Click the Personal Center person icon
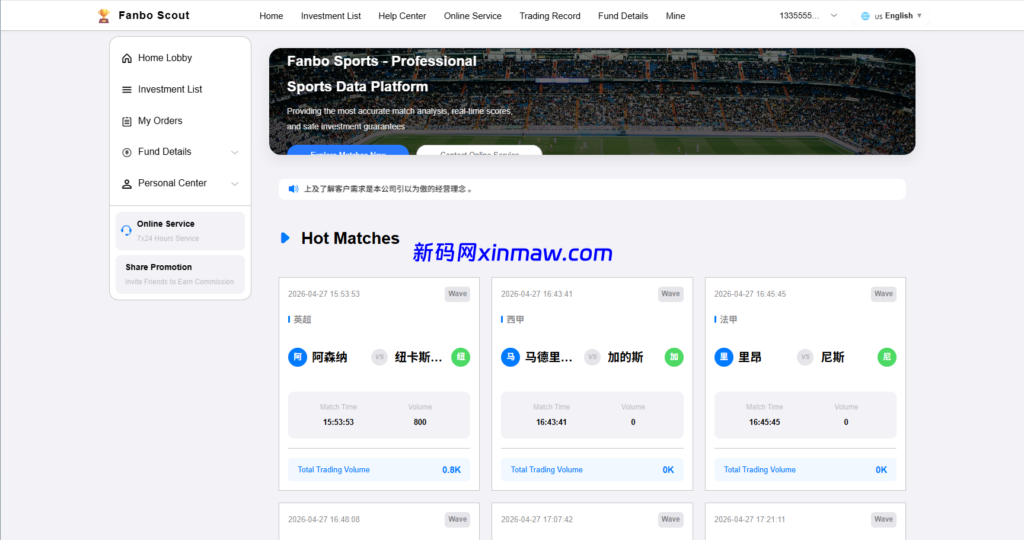1024x540 pixels. [x=127, y=183]
